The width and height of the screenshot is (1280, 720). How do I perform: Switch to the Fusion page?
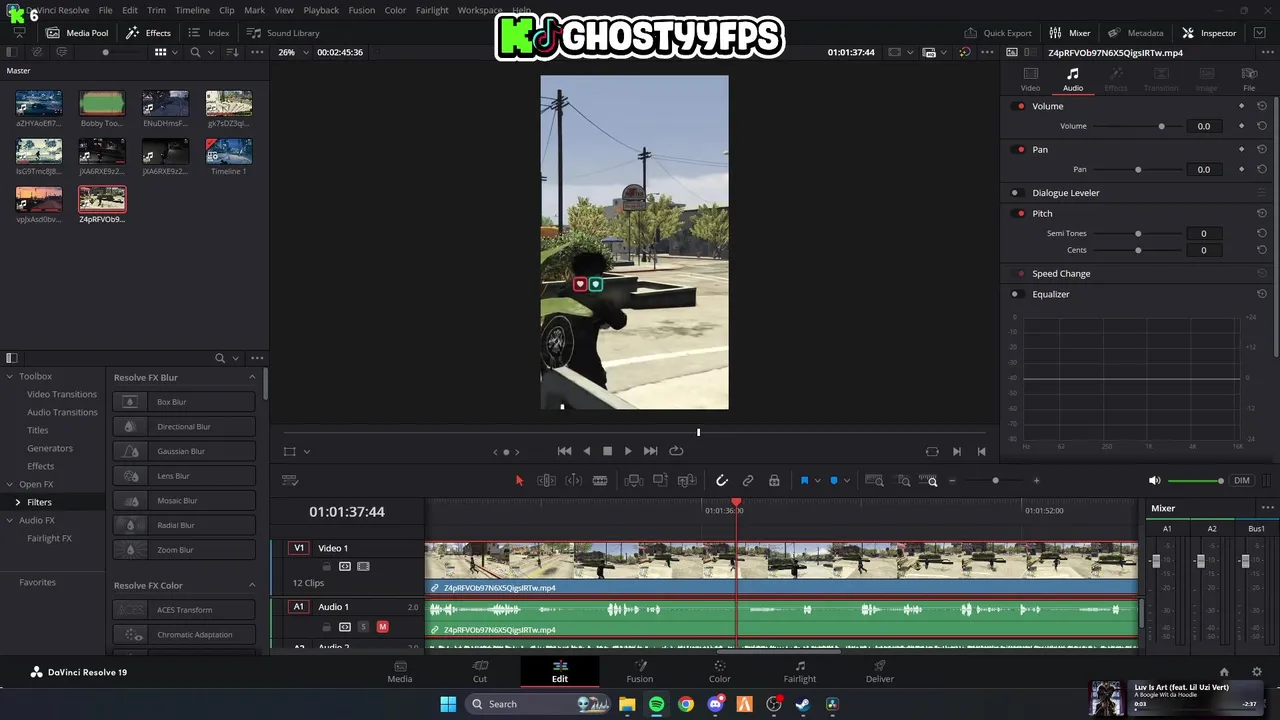coord(640,671)
